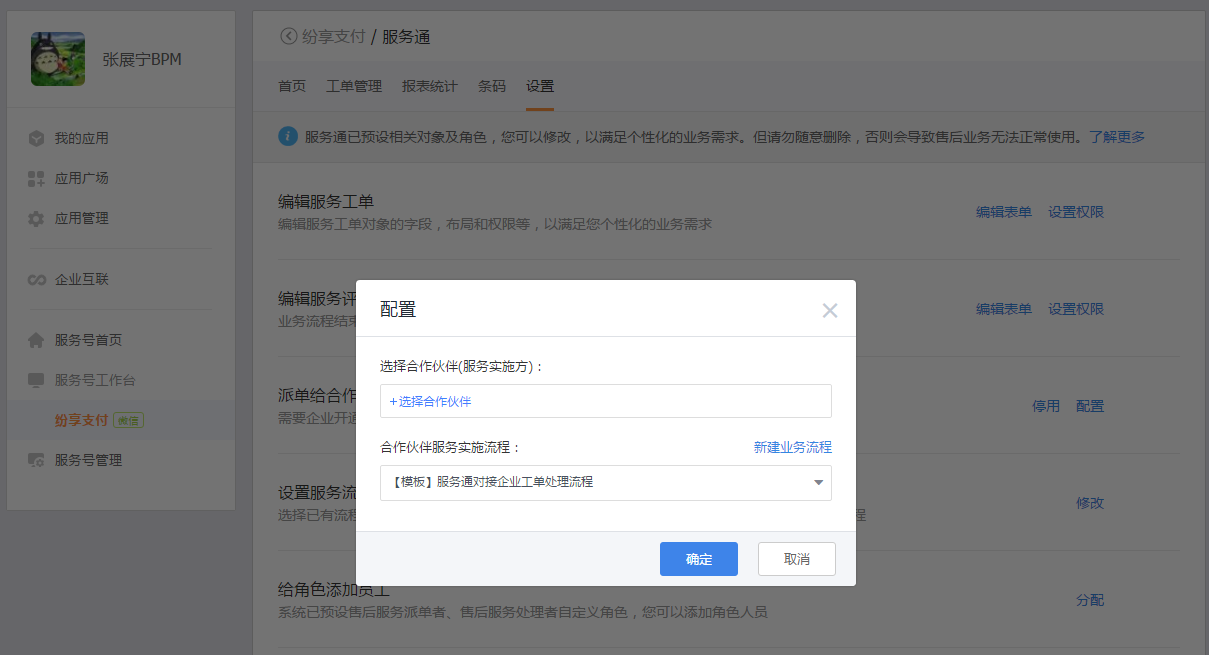Viewport: 1209px width, 655px height.
Task: Open the 了解更多 link
Action: click(1117, 137)
